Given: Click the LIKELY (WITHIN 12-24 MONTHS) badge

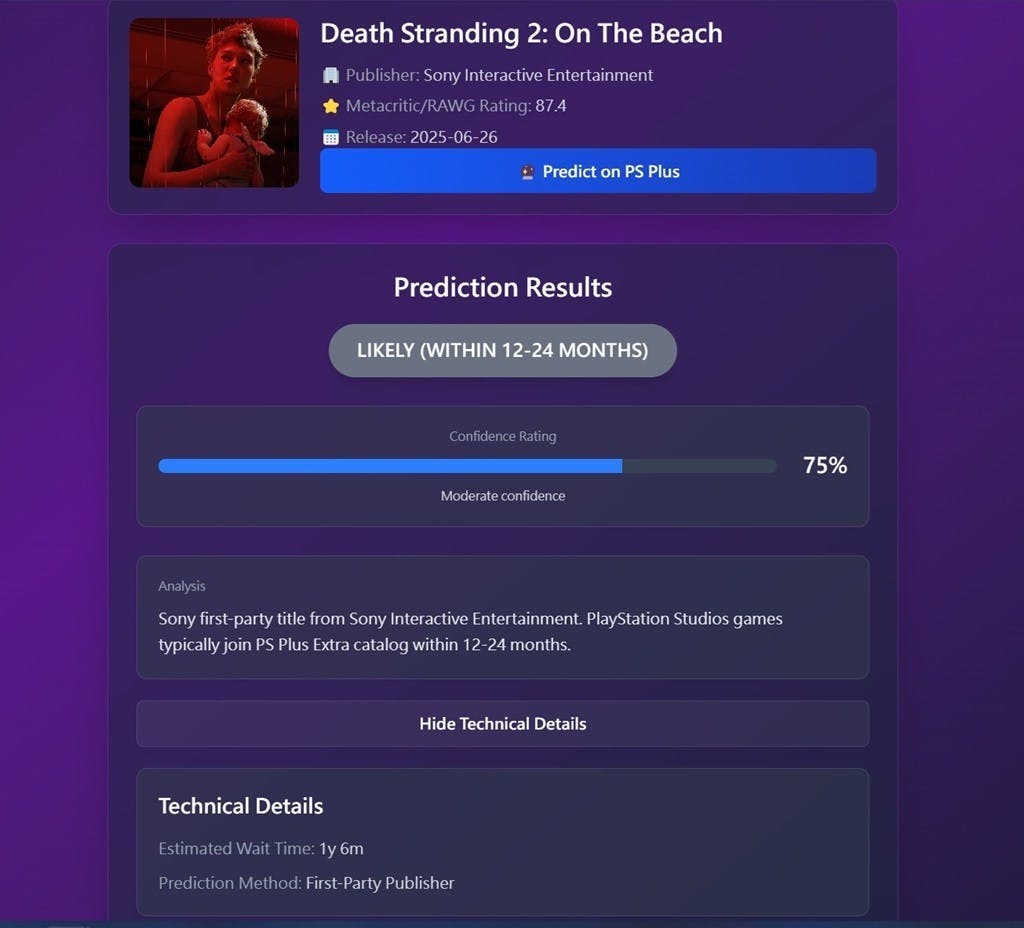Looking at the screenshot, I should pos(502,350).
